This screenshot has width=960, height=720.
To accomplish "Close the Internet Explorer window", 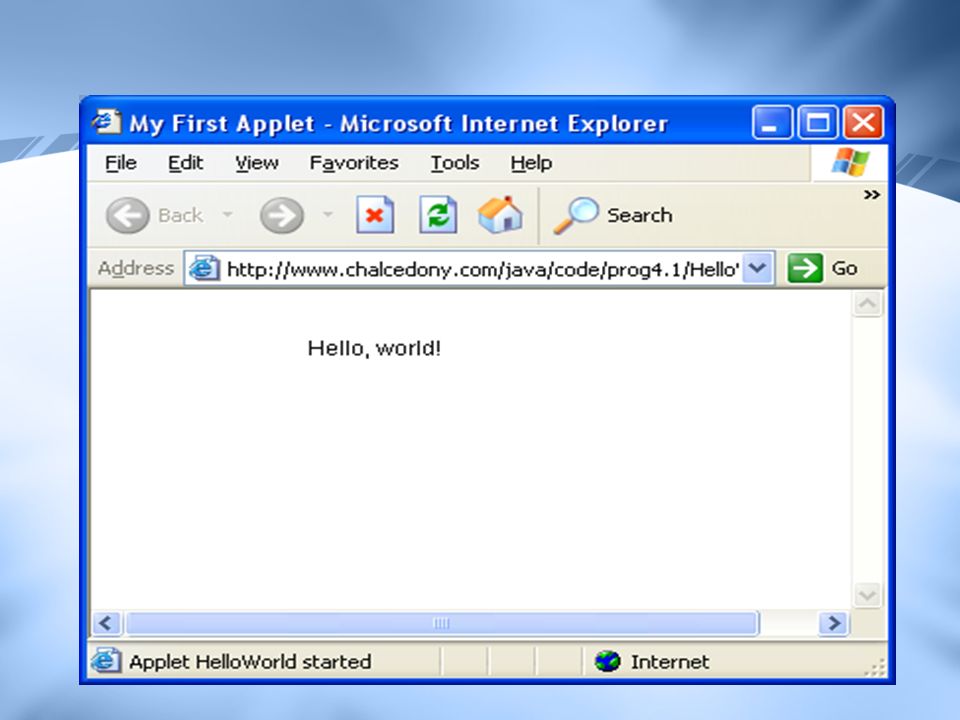I will point(863,122).
